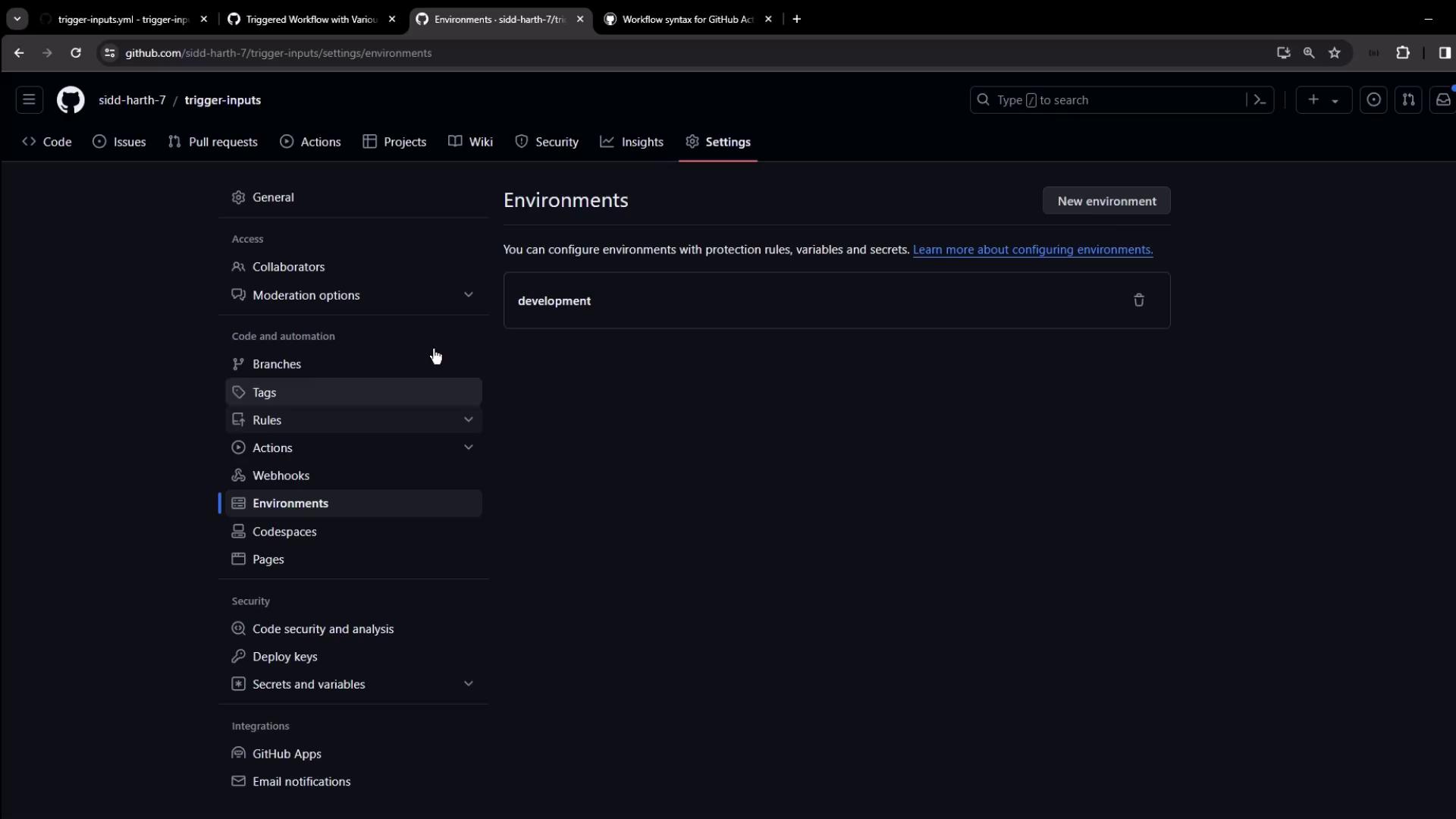Screen dimensions: 1456x819
Task: Open the create new plus dropdown
Action: 1323,100
